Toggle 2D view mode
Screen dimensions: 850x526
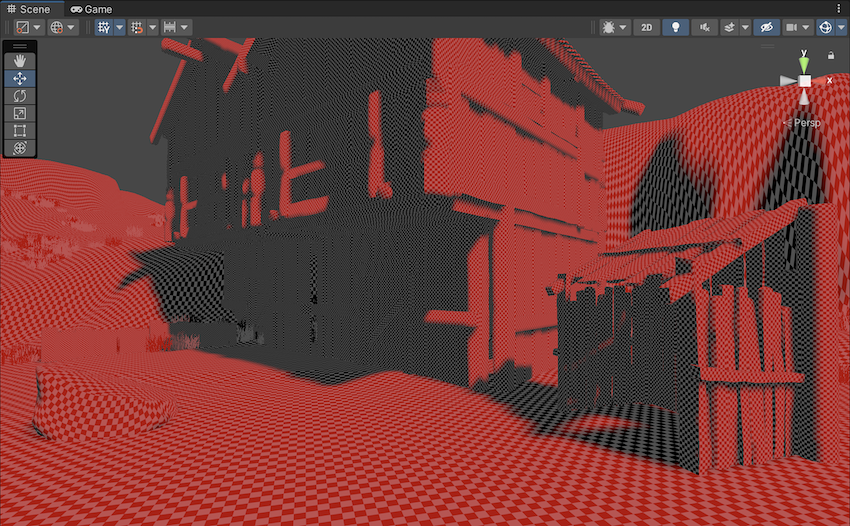click(x=647, y=27)
